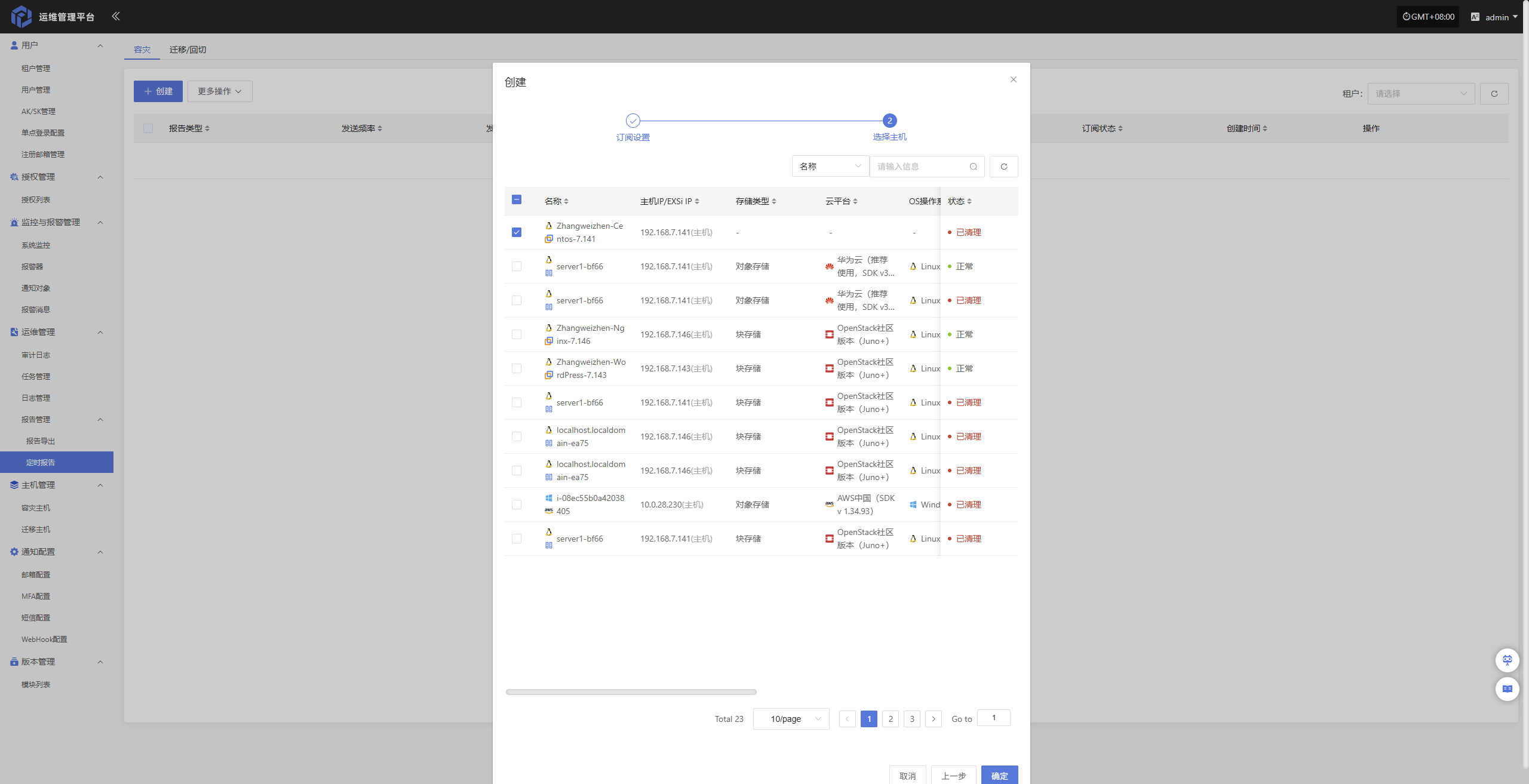
Task: Check the i-08ec55b0a42038405 AWS host row
Action: (x=517, y=505)
